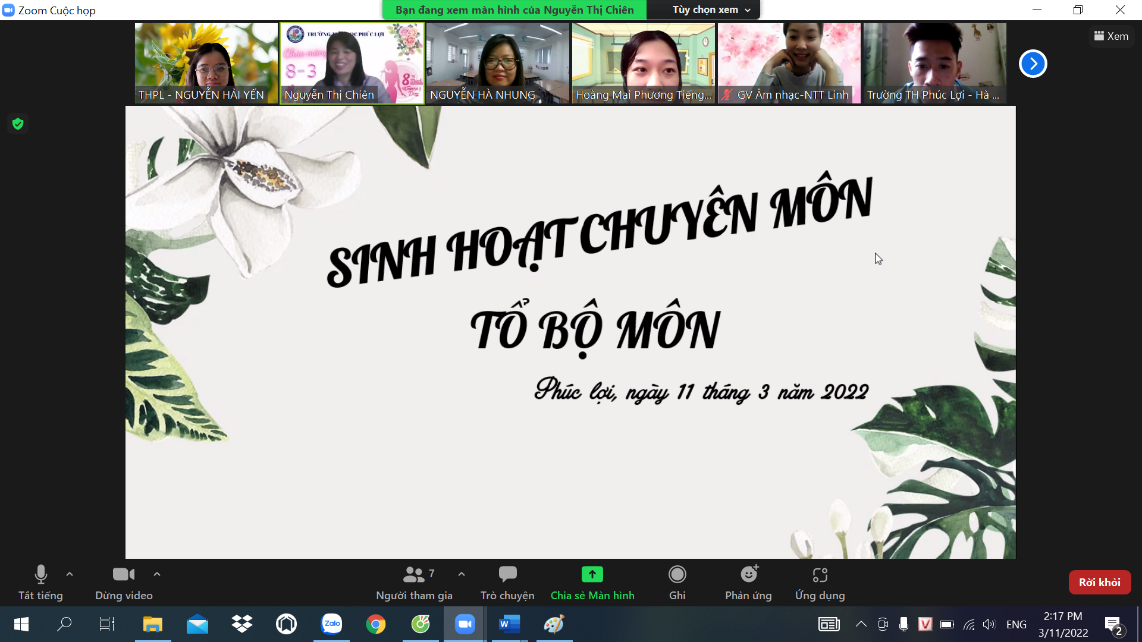Show next participants with blue arrow
Screen dimensions: 1142x642
tap(1032, 64)
